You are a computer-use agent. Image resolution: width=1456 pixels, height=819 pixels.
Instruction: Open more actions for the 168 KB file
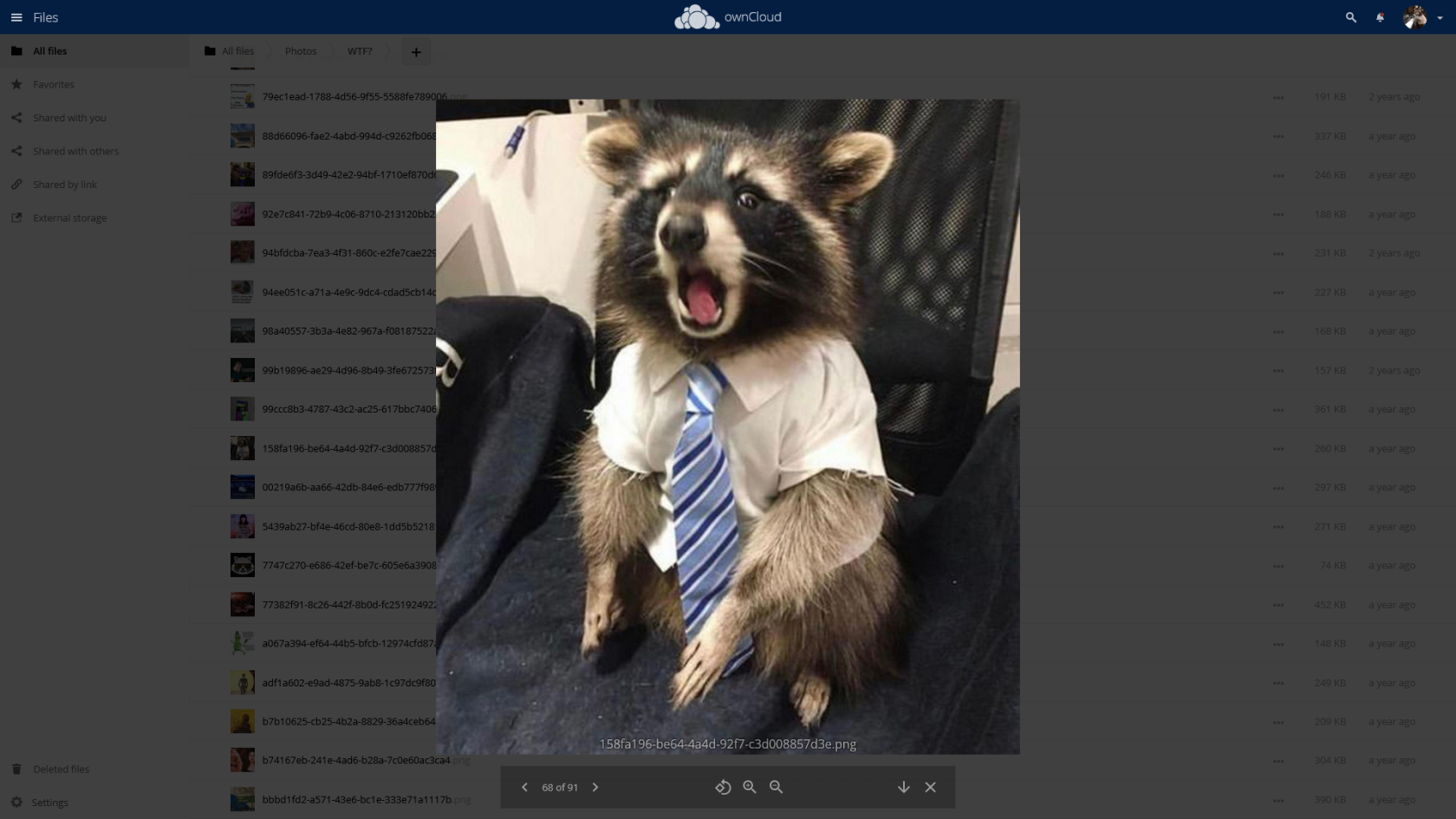click(1278, 331)
